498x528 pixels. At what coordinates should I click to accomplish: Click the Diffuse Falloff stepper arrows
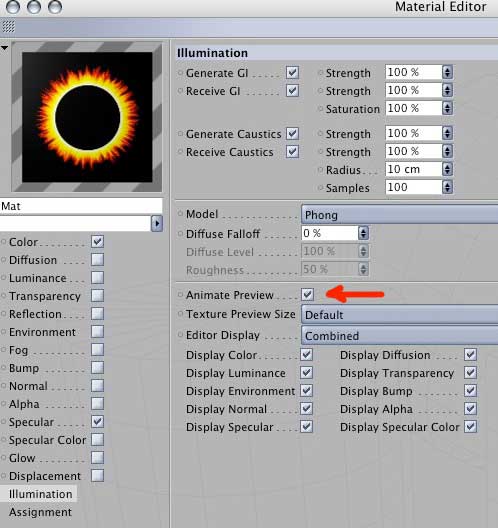coord(363,233)
